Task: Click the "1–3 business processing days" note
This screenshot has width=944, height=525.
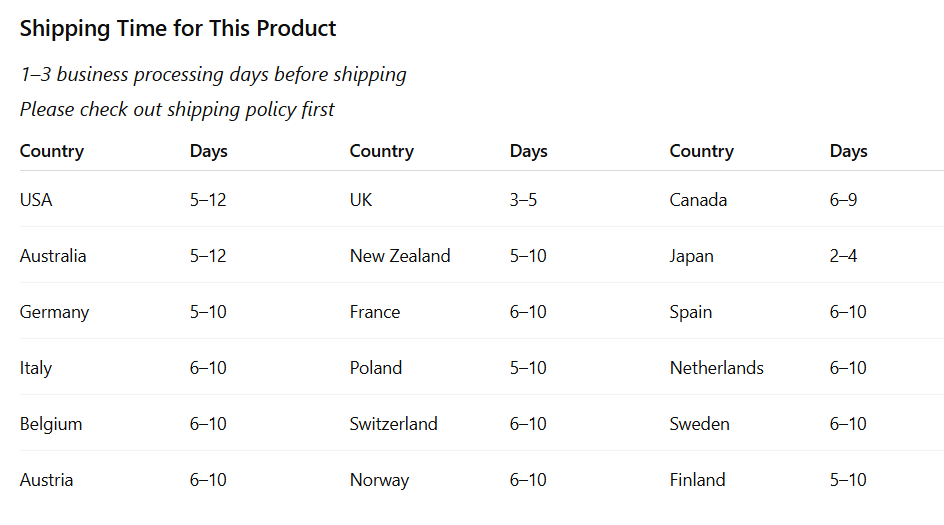Action: (x=213, y=74)
